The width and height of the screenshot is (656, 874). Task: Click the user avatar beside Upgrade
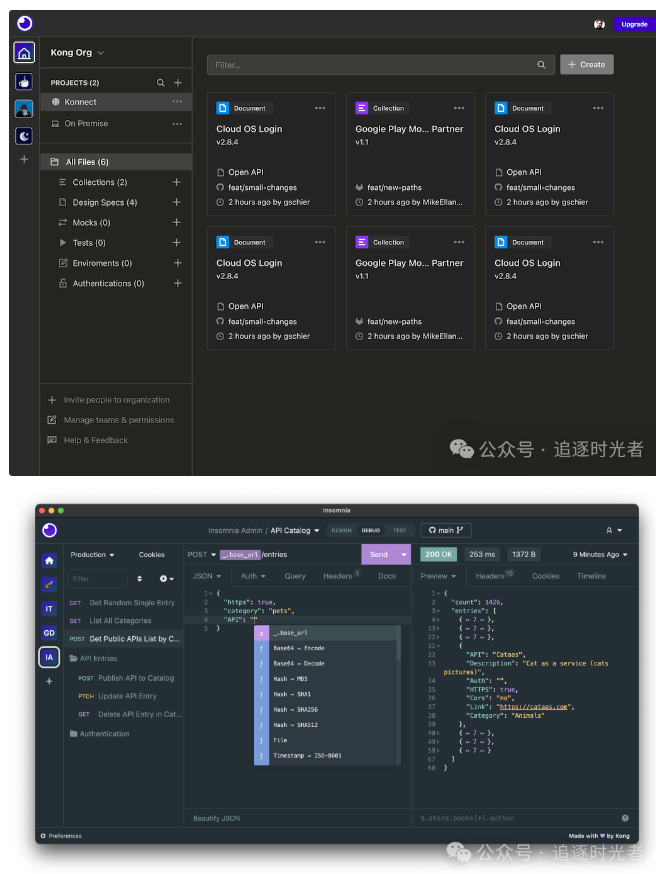point(599,24)
